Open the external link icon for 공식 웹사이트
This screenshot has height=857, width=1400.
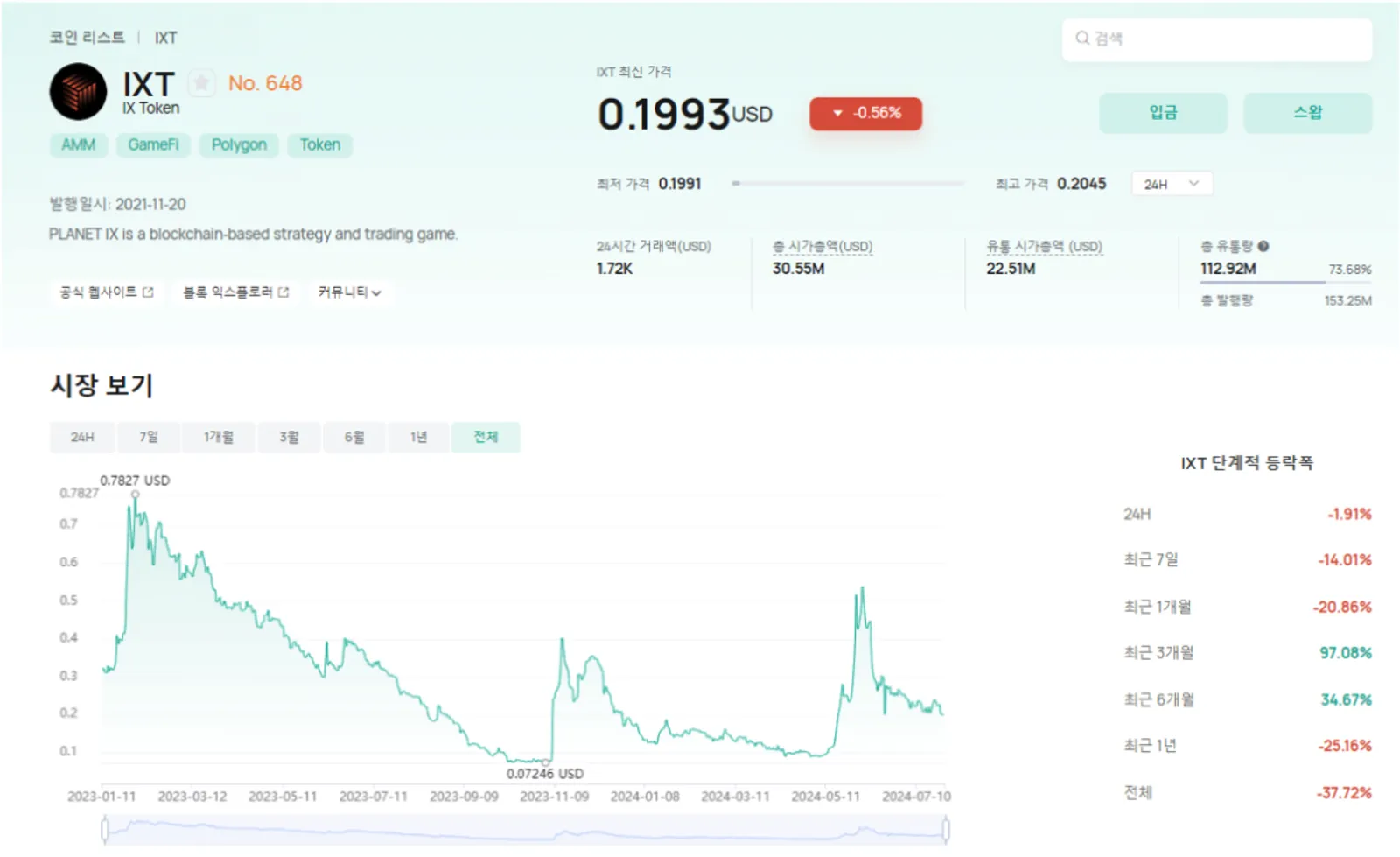click(x=148, y=292)
